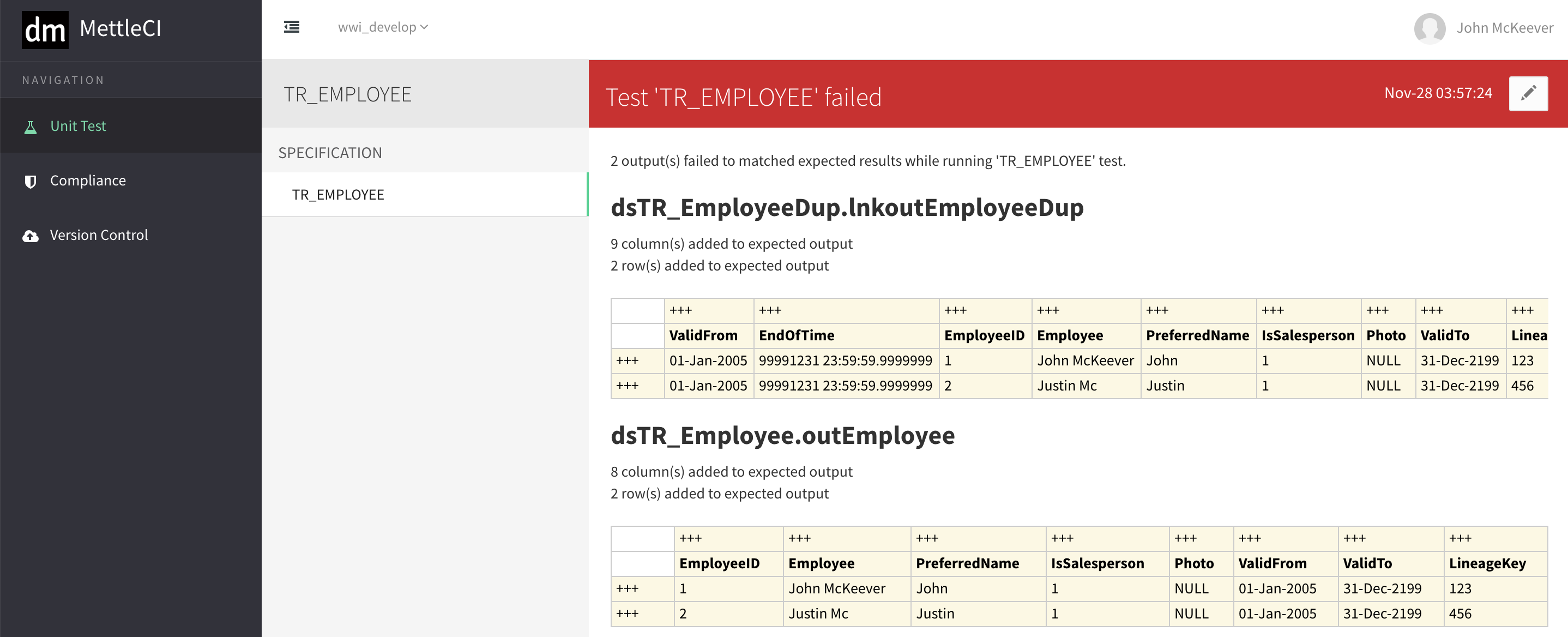
Task: Toggle the sidebar hamburger menu icon
Action: [292, 27]
